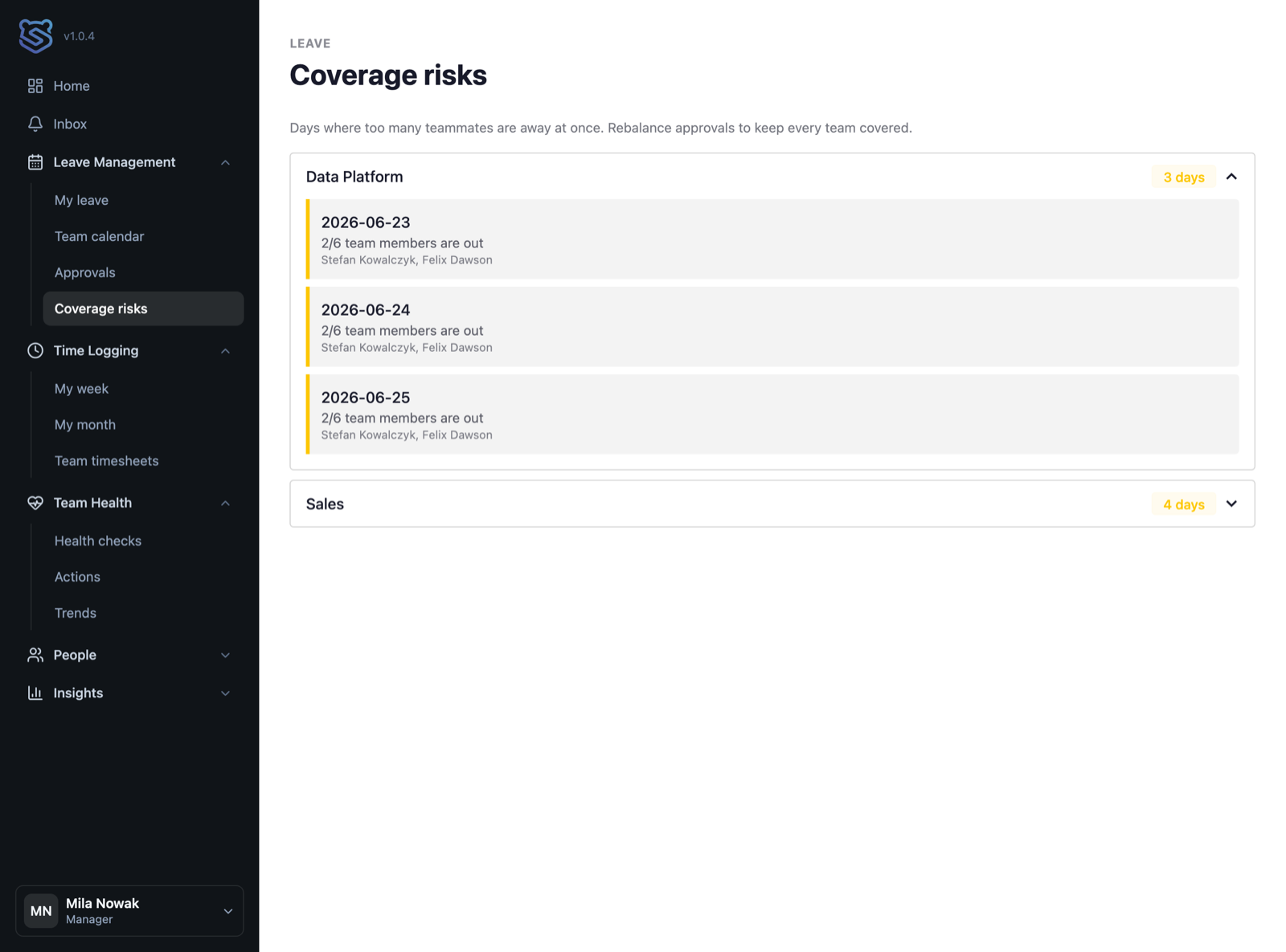Viewport: 1286px width, 952px height.
Task: Click the 4 days badge
Action: click(1184, 504)
